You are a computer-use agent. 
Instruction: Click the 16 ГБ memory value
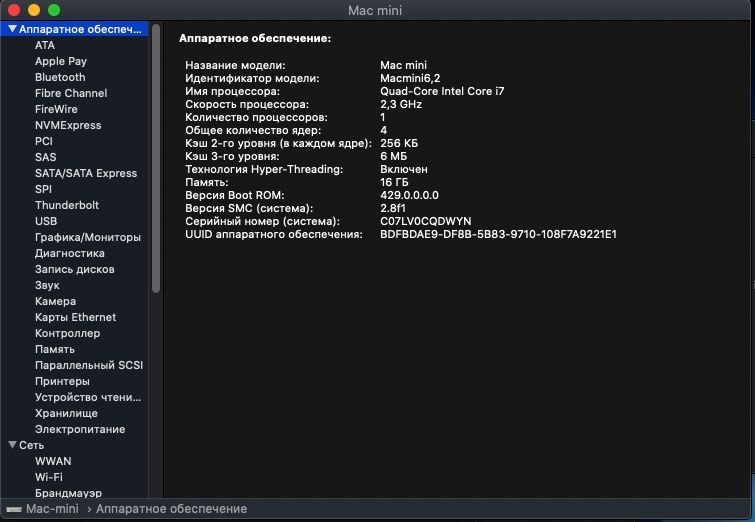394,182
